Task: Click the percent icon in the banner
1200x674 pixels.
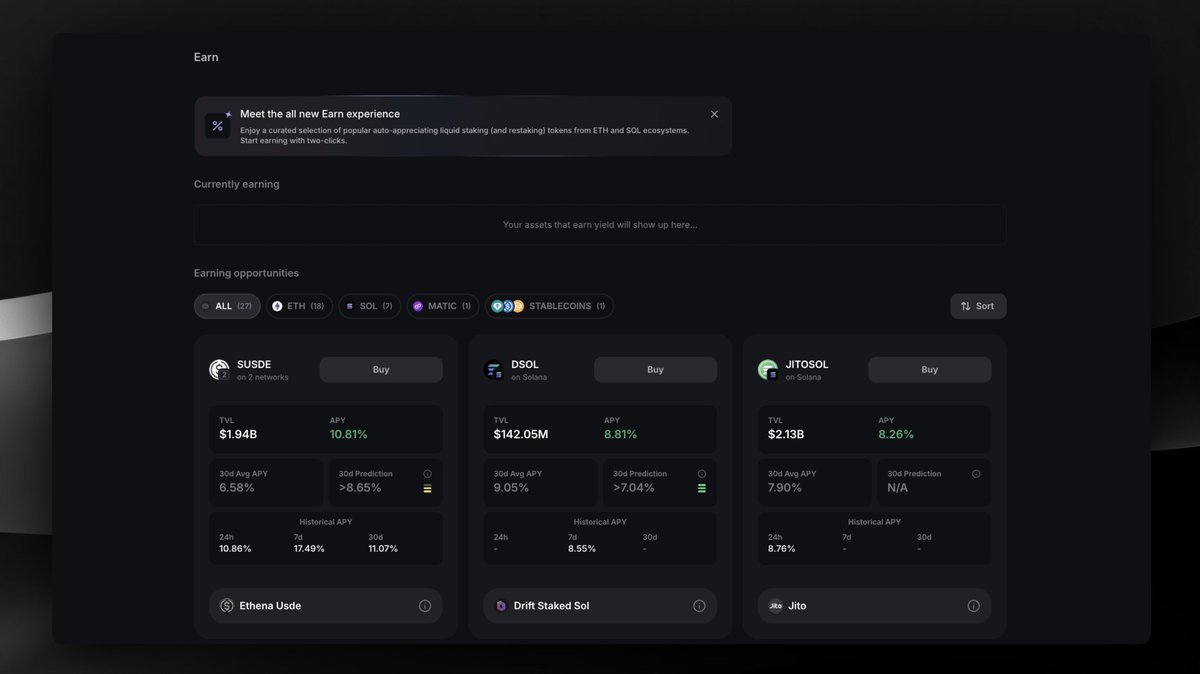Action: point(218,126)
